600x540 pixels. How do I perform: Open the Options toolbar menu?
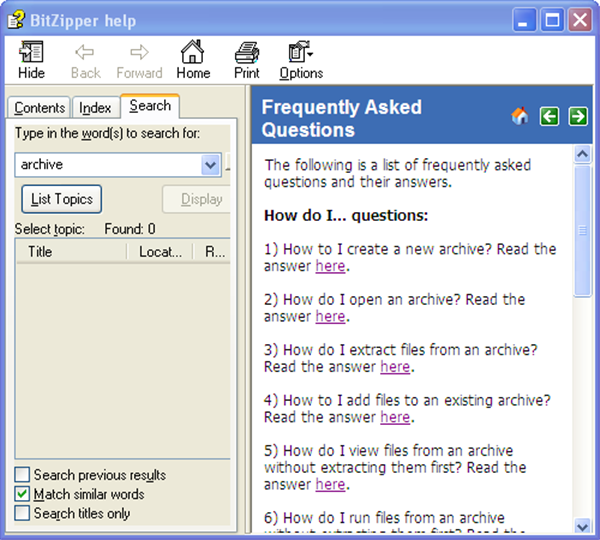pyautogui.click(x=301, y=60)
